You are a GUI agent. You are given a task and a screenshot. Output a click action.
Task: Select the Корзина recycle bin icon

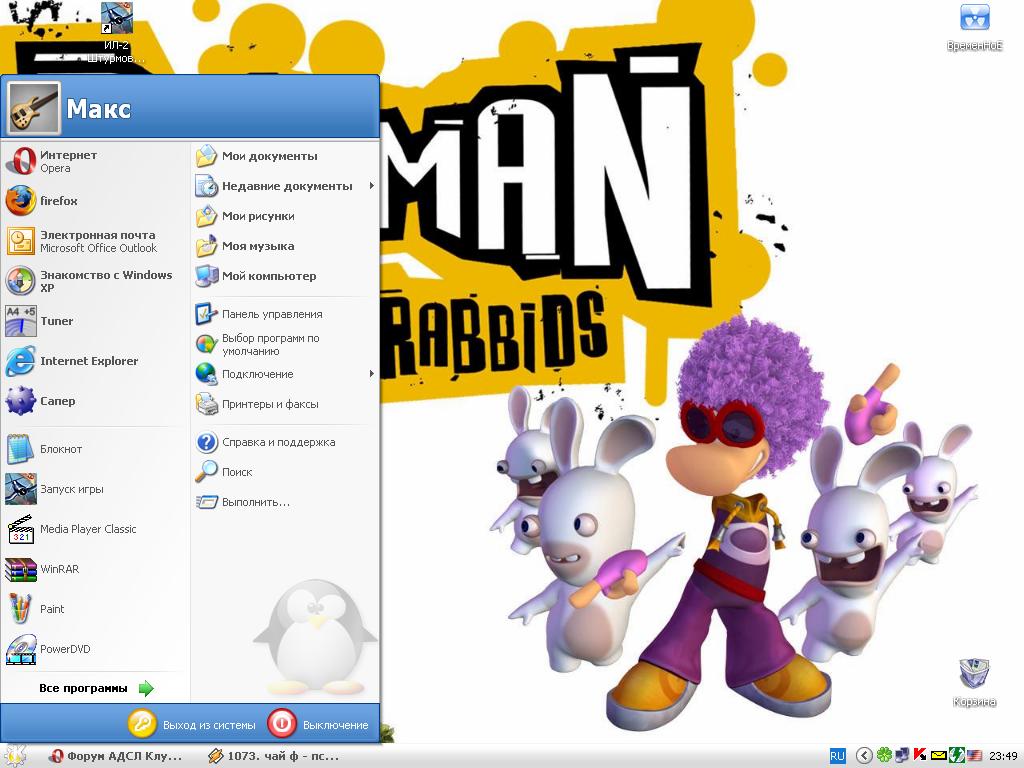click(974, 683)
